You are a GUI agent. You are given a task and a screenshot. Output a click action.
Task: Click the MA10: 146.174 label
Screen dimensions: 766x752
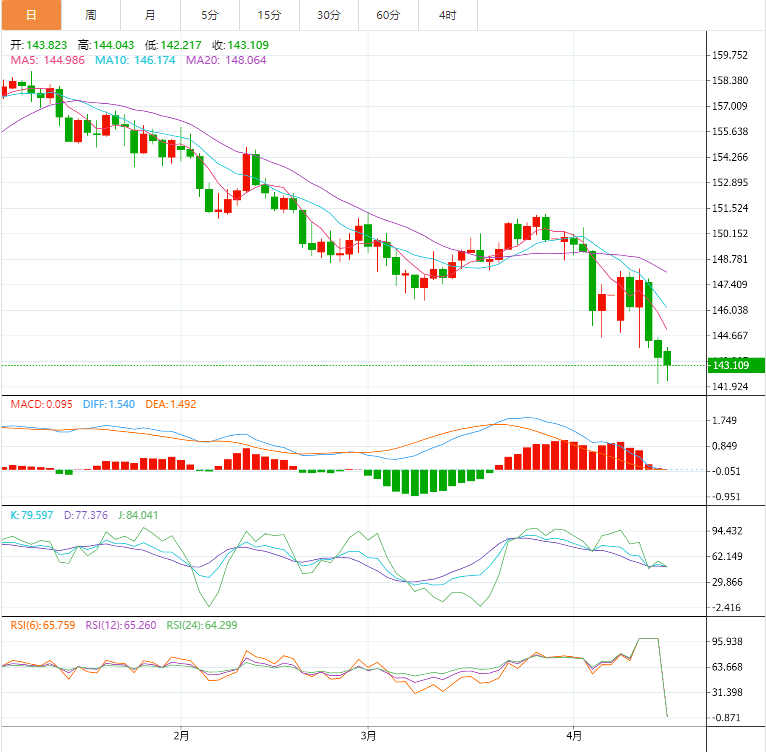point(135,60)
